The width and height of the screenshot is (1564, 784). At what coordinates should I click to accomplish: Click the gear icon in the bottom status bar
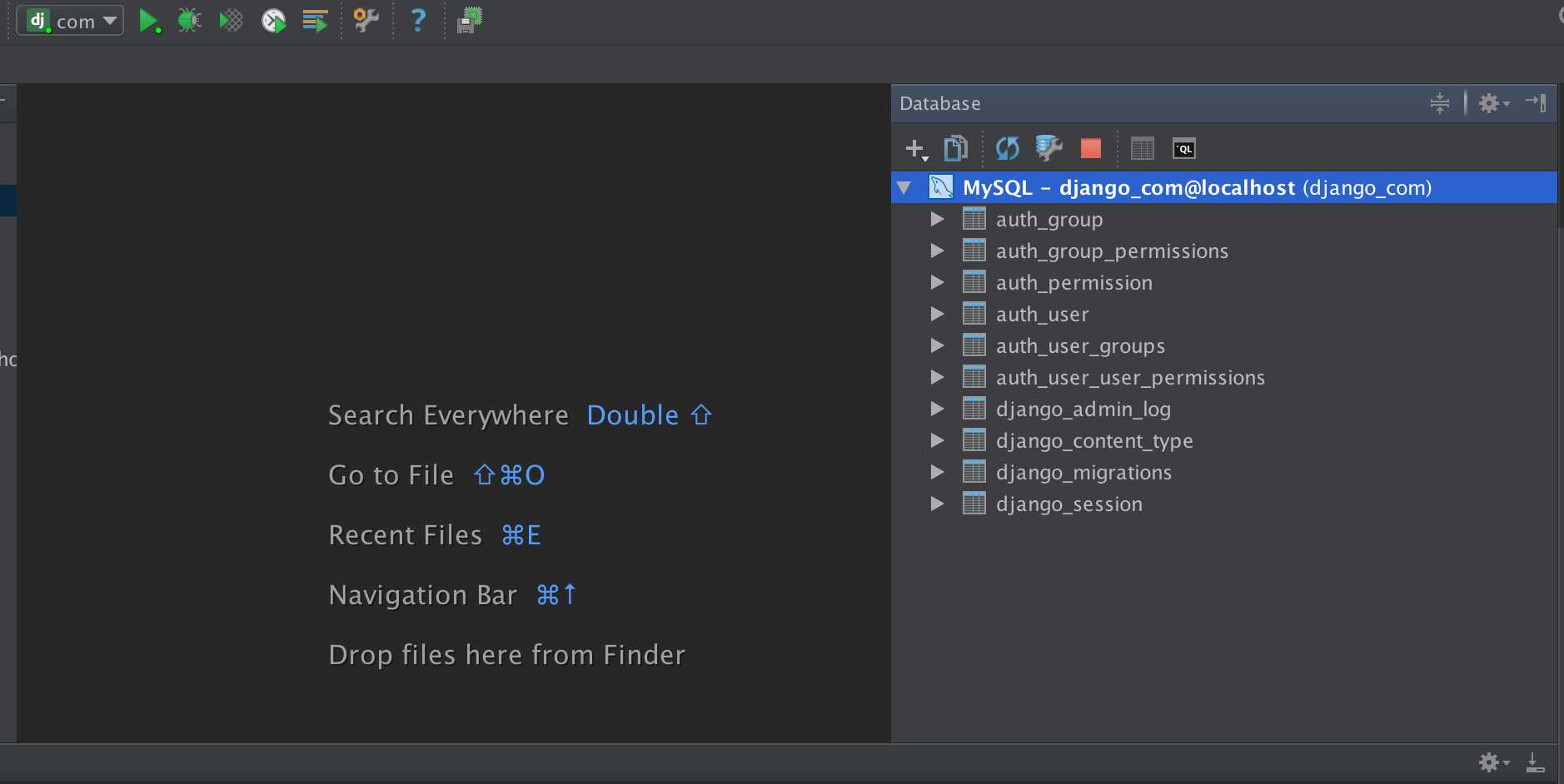[1494, 762]
